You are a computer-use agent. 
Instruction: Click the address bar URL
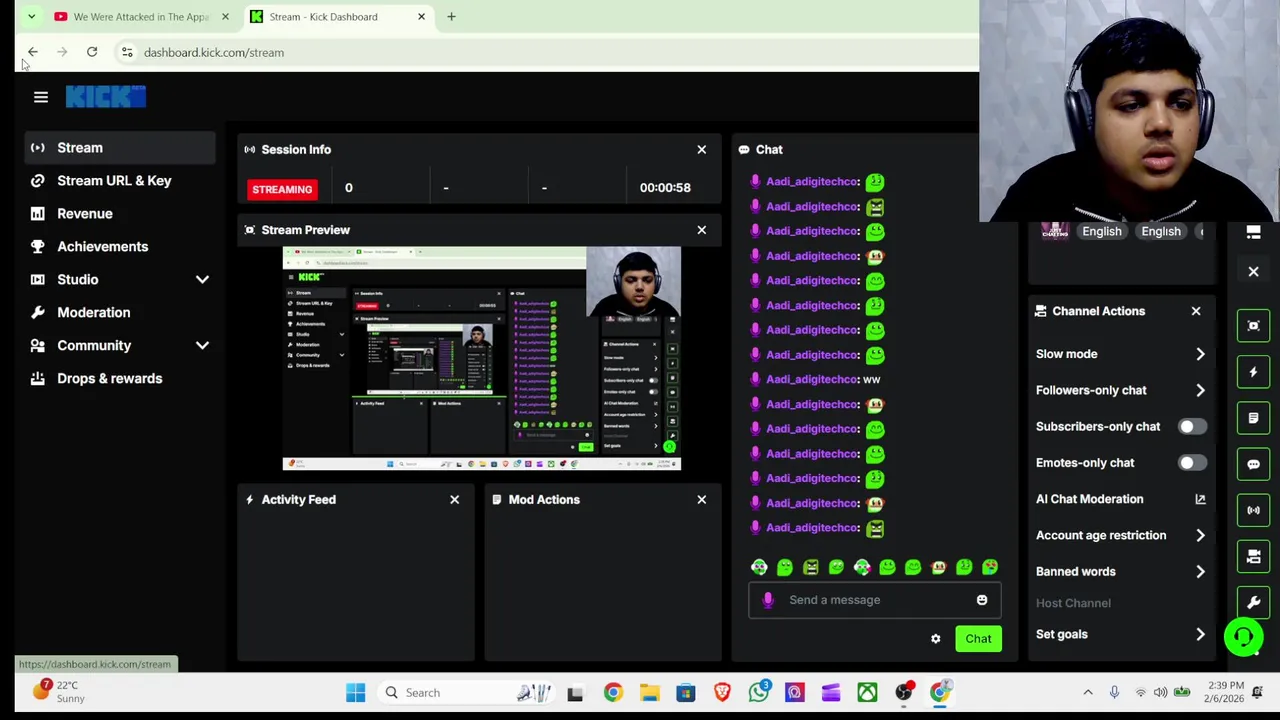point(213,52)
